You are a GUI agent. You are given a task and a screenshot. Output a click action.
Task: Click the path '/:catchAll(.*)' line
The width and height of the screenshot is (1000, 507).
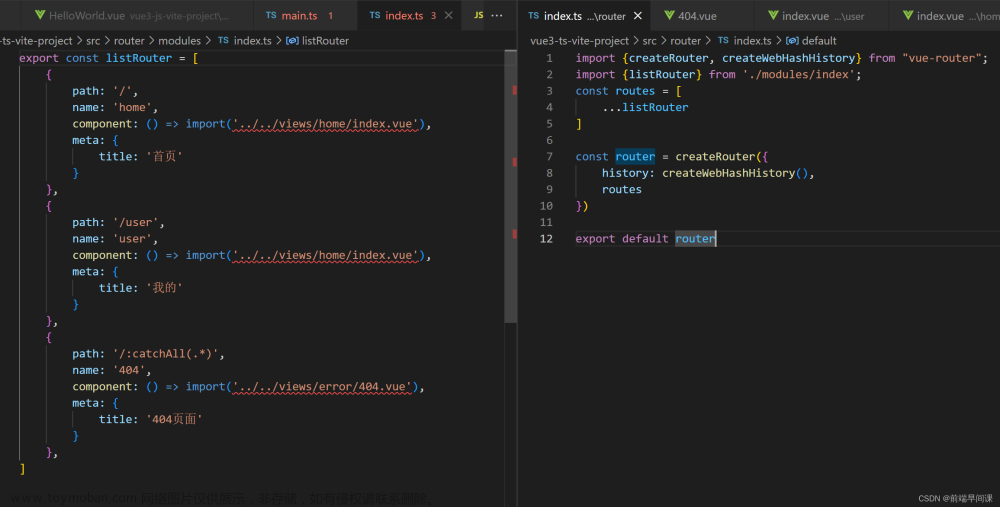click(x=148, y=353)
